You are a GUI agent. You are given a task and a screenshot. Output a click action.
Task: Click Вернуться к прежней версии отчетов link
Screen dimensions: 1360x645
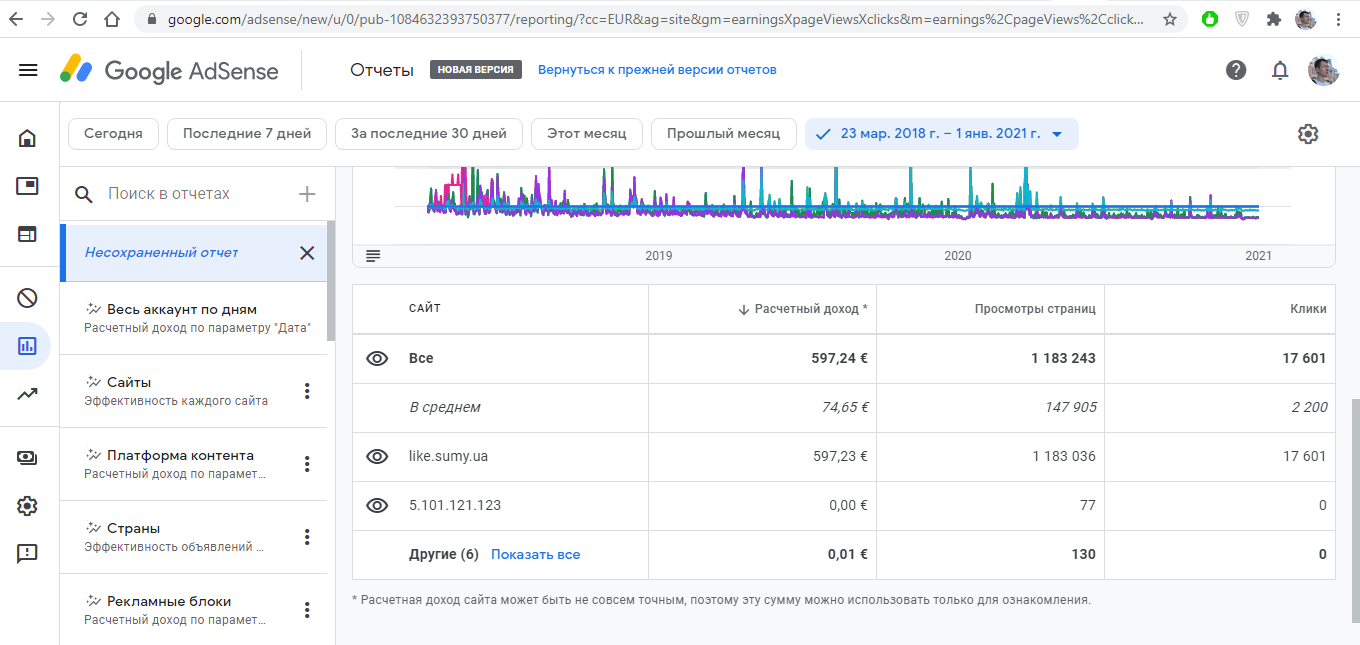[657, 70]
